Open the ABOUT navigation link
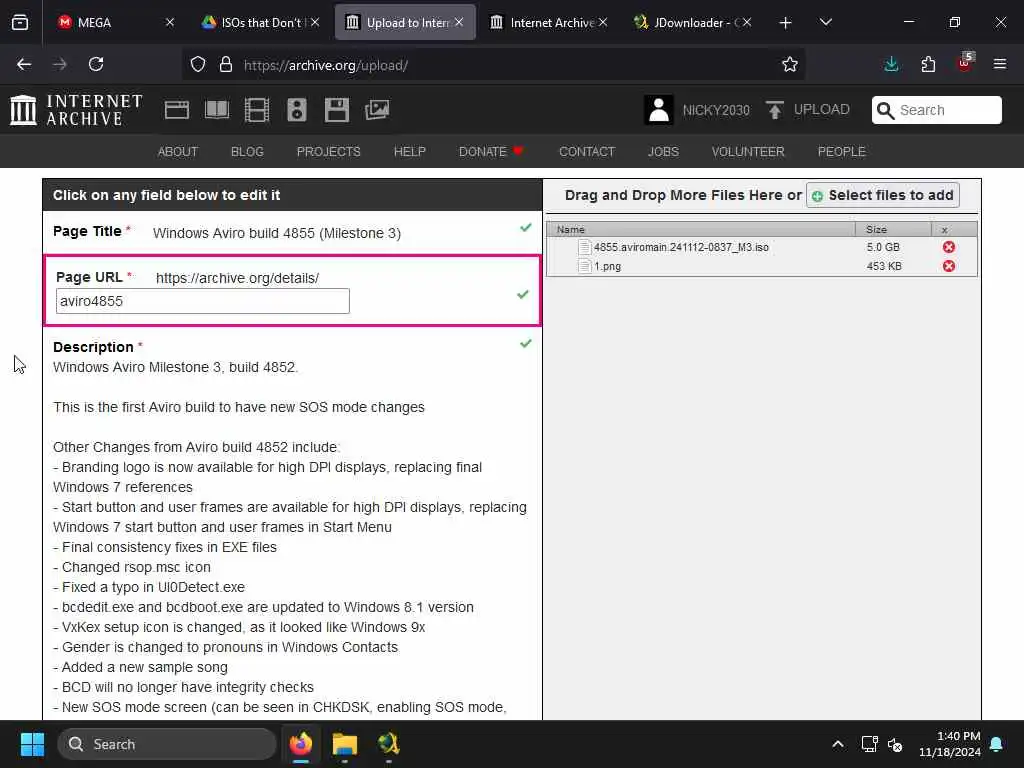 178,152
